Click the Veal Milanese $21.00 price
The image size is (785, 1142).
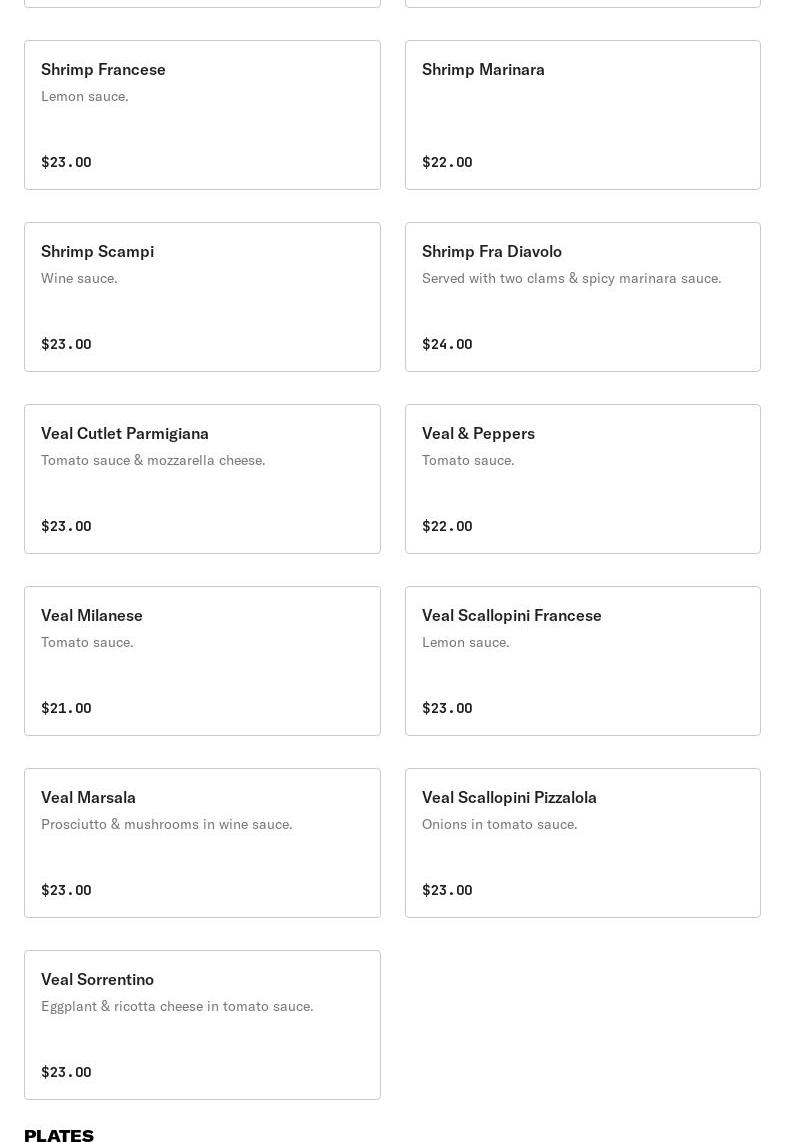(66, 708)
